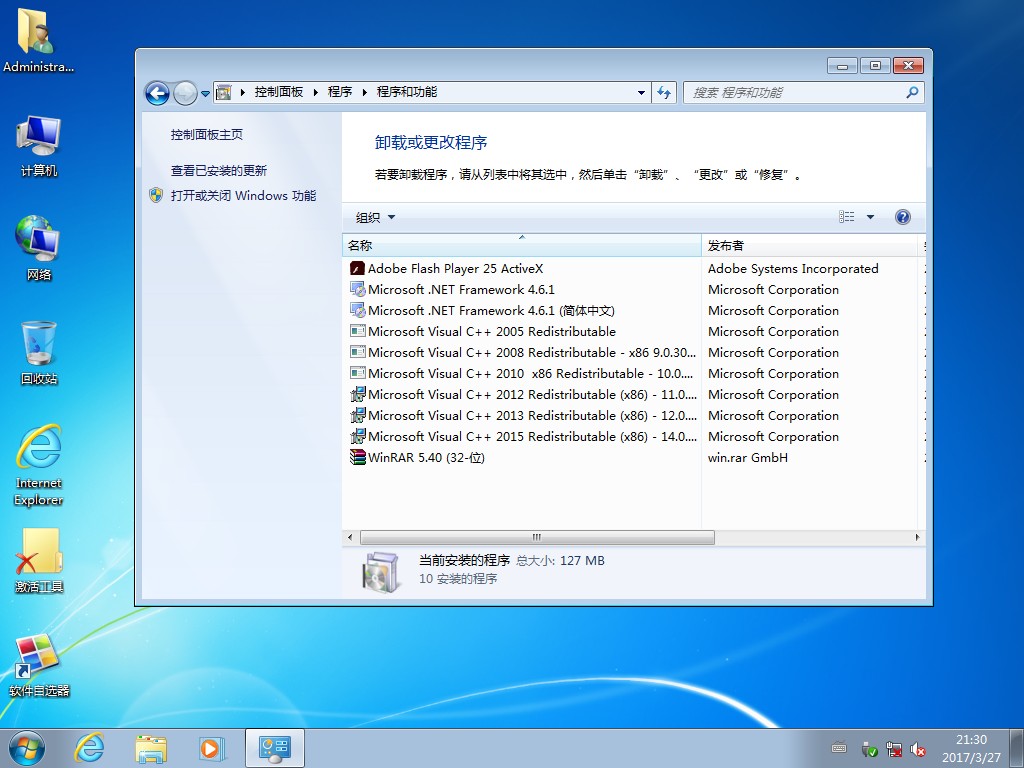Select the 计算机 desktop icon
The image size is (1024, 768).
[39, 145]
